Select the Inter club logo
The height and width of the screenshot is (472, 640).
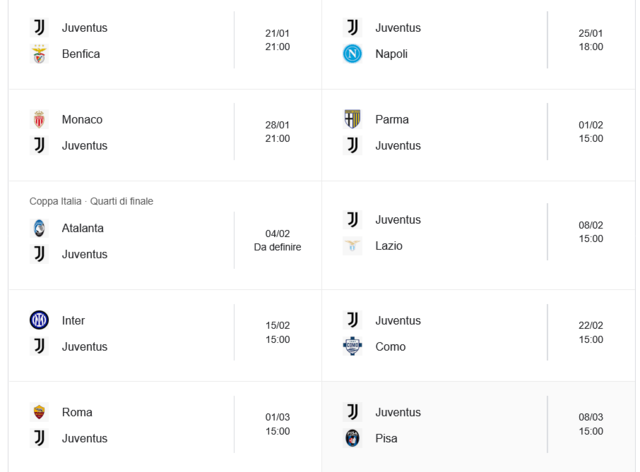(x=39, y=320)
